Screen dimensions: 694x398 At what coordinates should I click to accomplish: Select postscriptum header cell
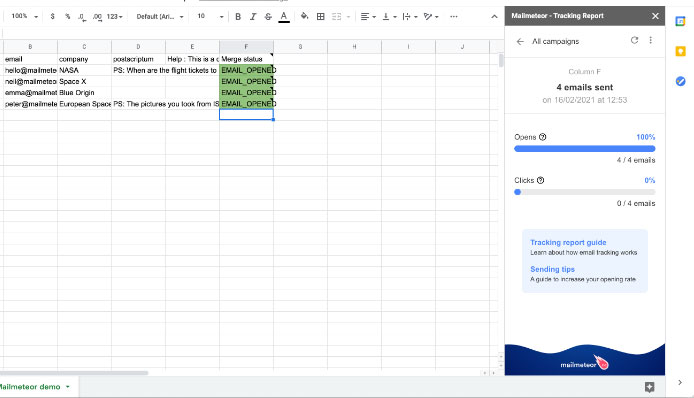(138, 59)
